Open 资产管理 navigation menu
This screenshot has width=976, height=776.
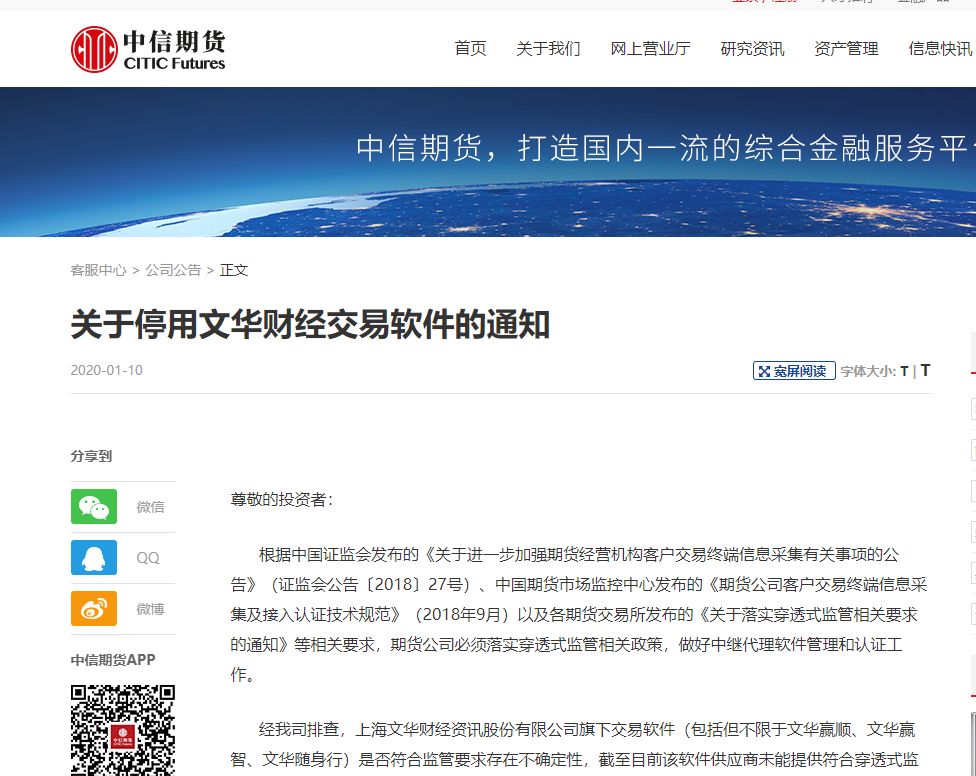coord(847,49)
